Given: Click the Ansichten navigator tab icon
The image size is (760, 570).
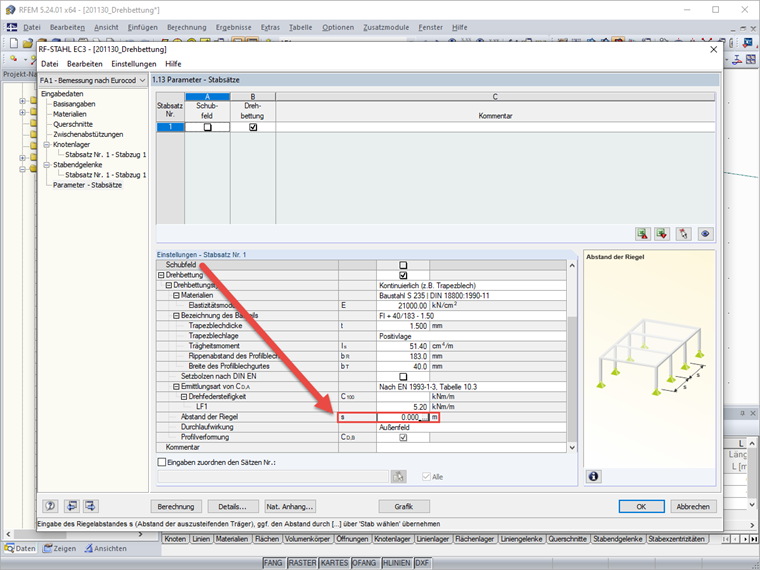Looking at the screenshot, I should (x=88, y=549).
